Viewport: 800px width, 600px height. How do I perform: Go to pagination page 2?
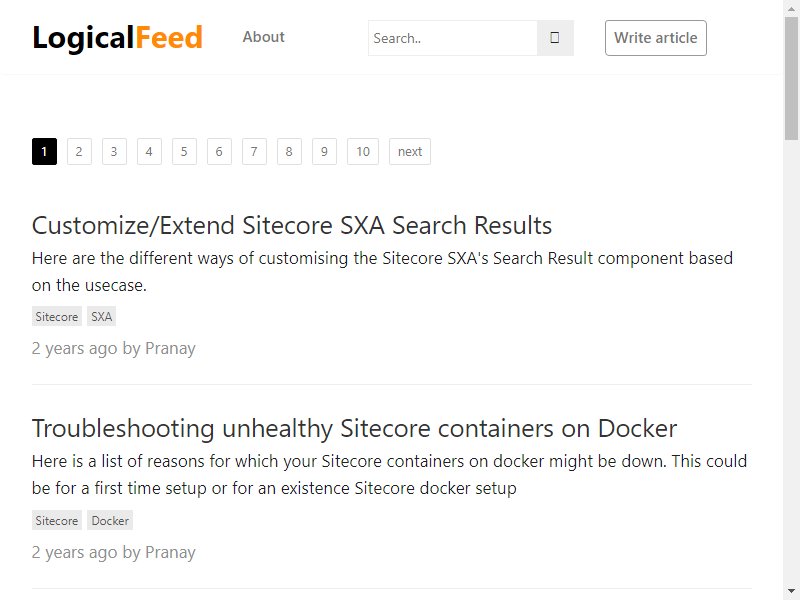click(x=79, y=152)
